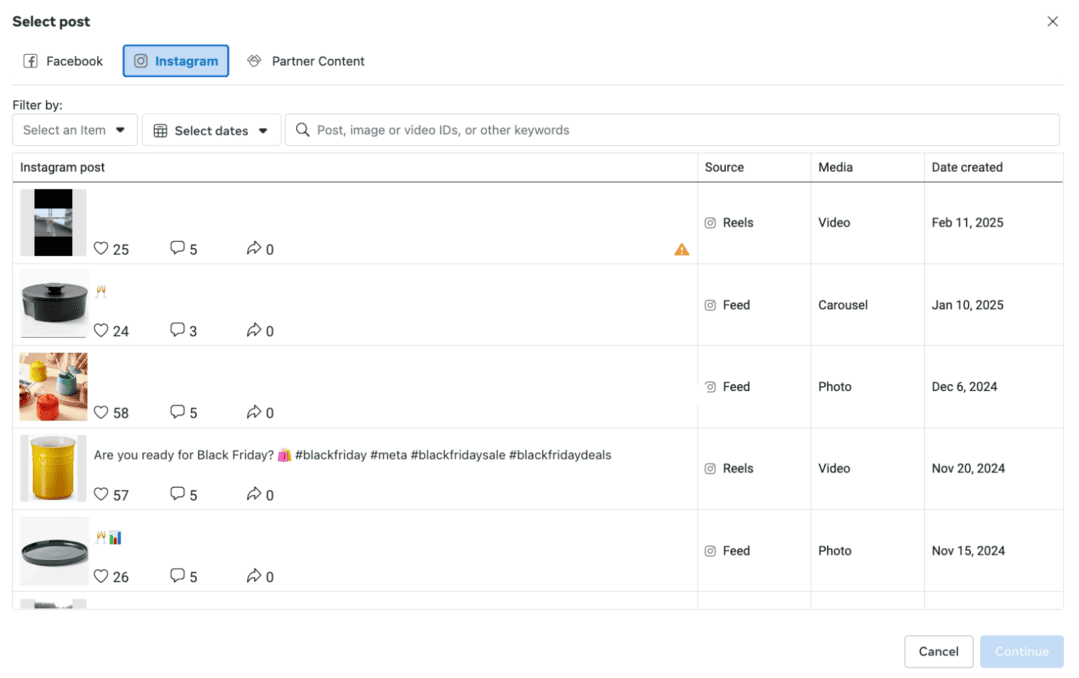This screenshot has height=678, width=1079.
Task: Click Instagram icon beside Feed Nov 15
Action: 710,551
